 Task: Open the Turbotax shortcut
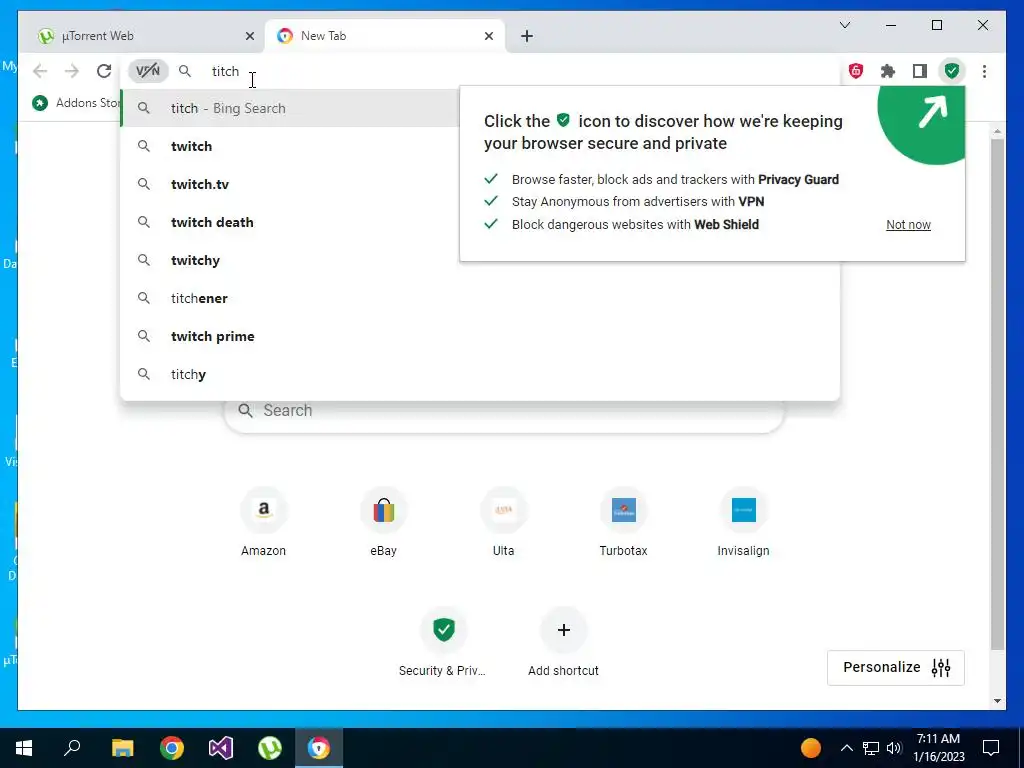click(624, 522)
